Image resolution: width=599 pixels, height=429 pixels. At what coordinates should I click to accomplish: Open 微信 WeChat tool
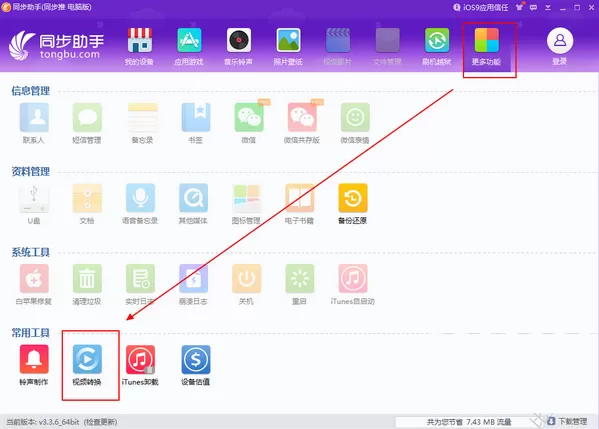coord(249,123)
